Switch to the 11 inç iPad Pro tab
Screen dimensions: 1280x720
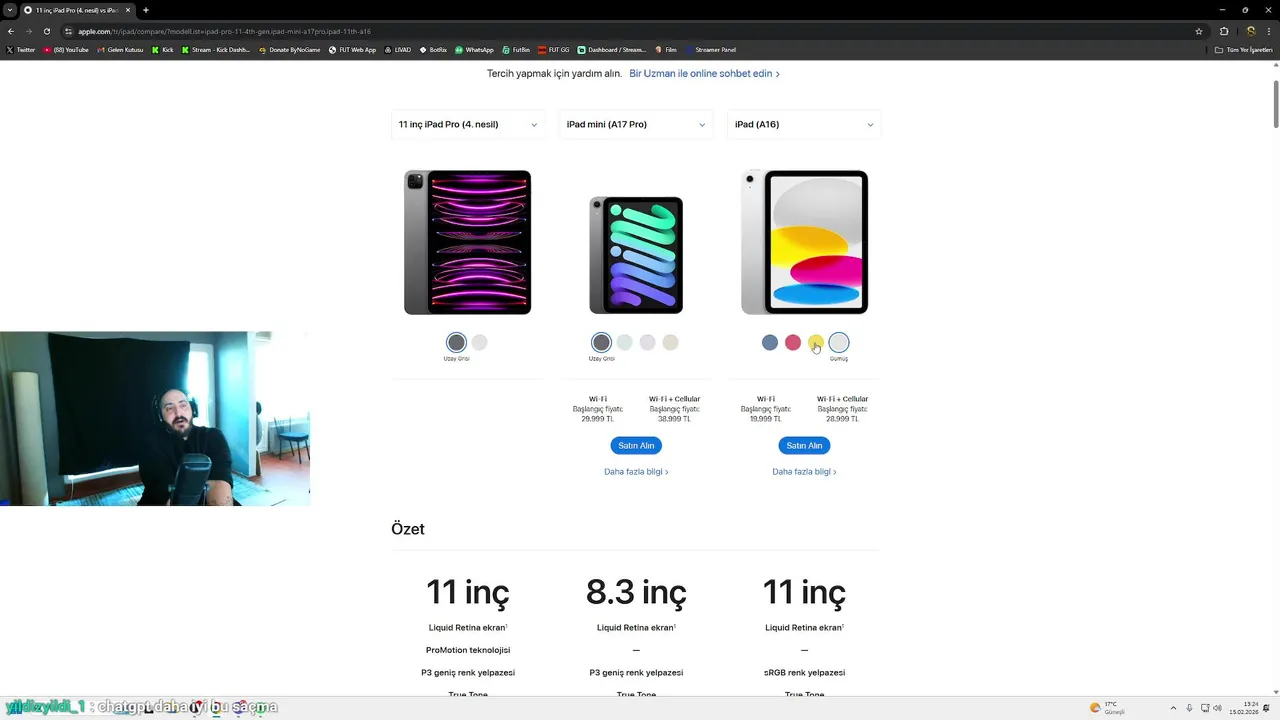coord(70,10)
